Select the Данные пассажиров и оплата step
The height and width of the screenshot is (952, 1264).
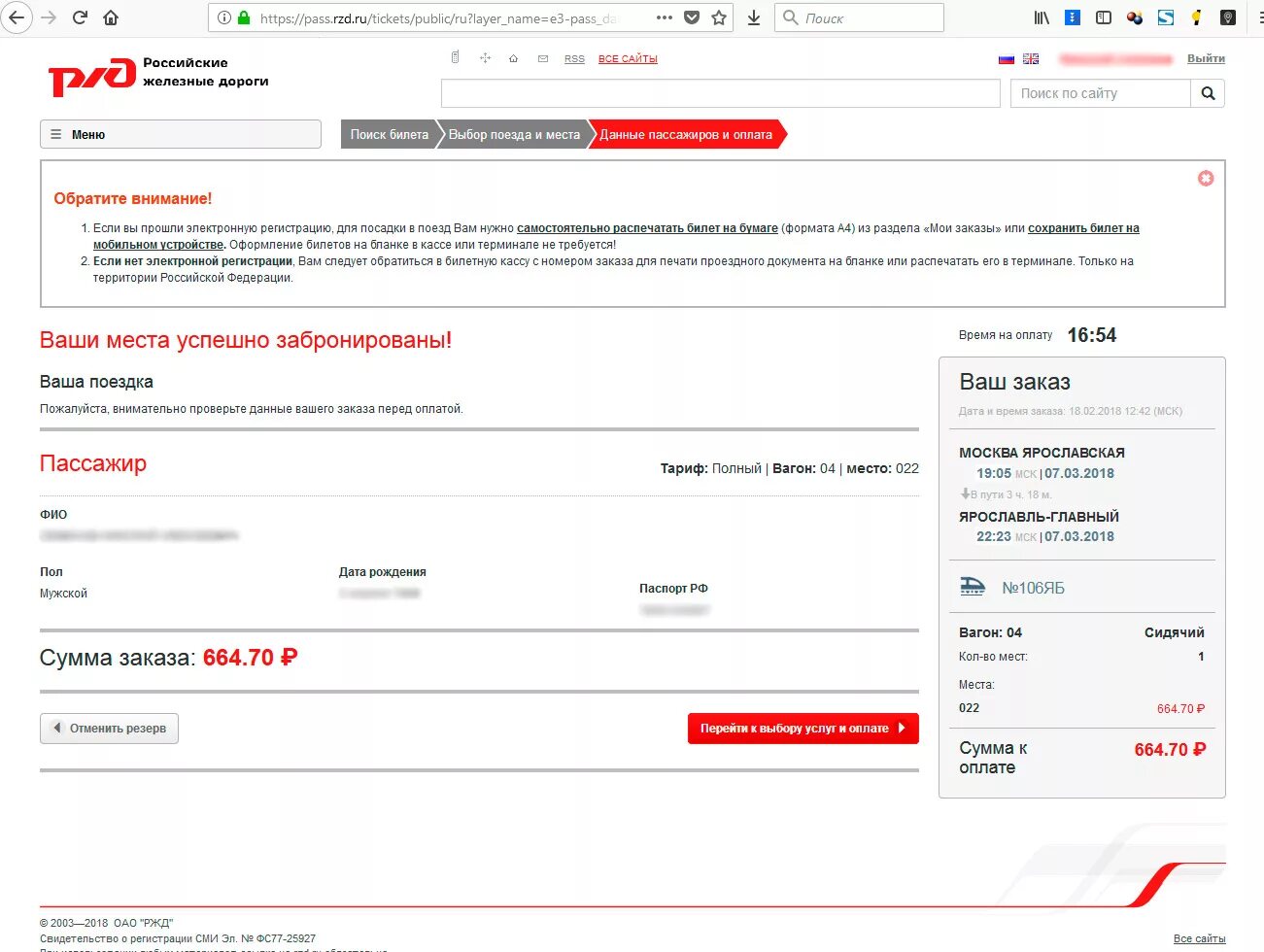tap(686, 135)
